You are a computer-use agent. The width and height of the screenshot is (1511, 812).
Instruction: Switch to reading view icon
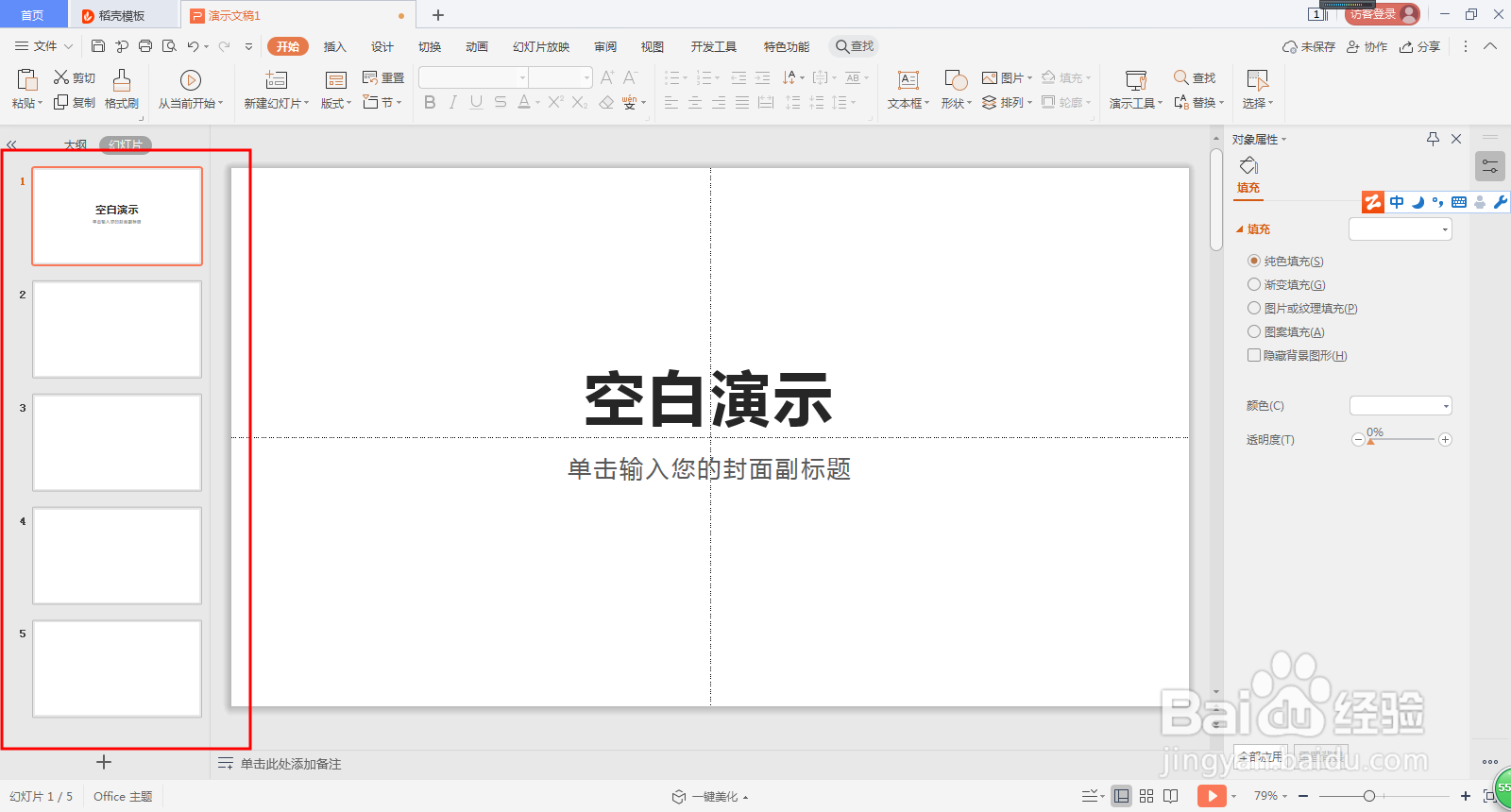coord(1171,796)
